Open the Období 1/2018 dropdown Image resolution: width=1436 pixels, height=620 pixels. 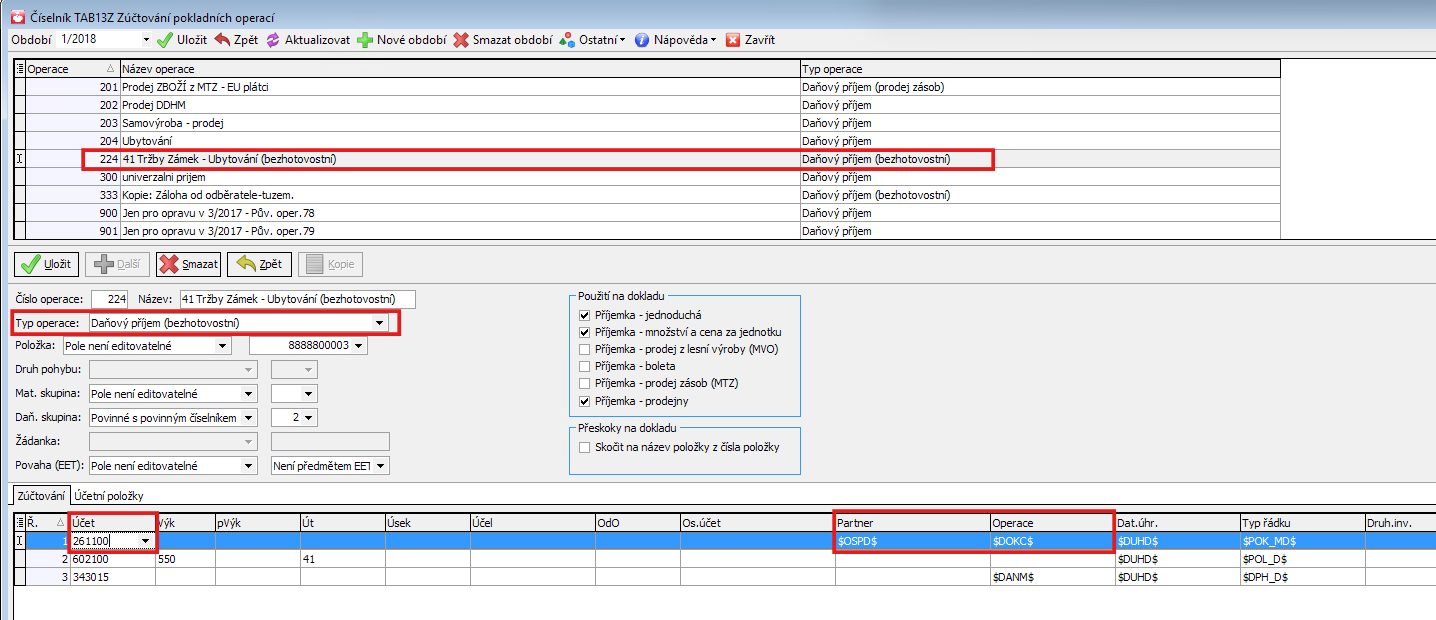click(146, 40)
